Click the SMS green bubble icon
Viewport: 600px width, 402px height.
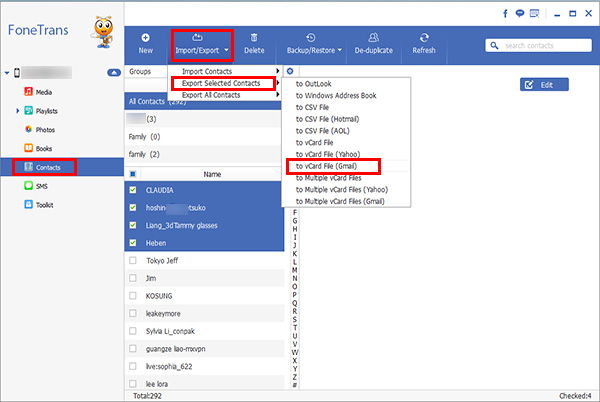coord(29,186)
